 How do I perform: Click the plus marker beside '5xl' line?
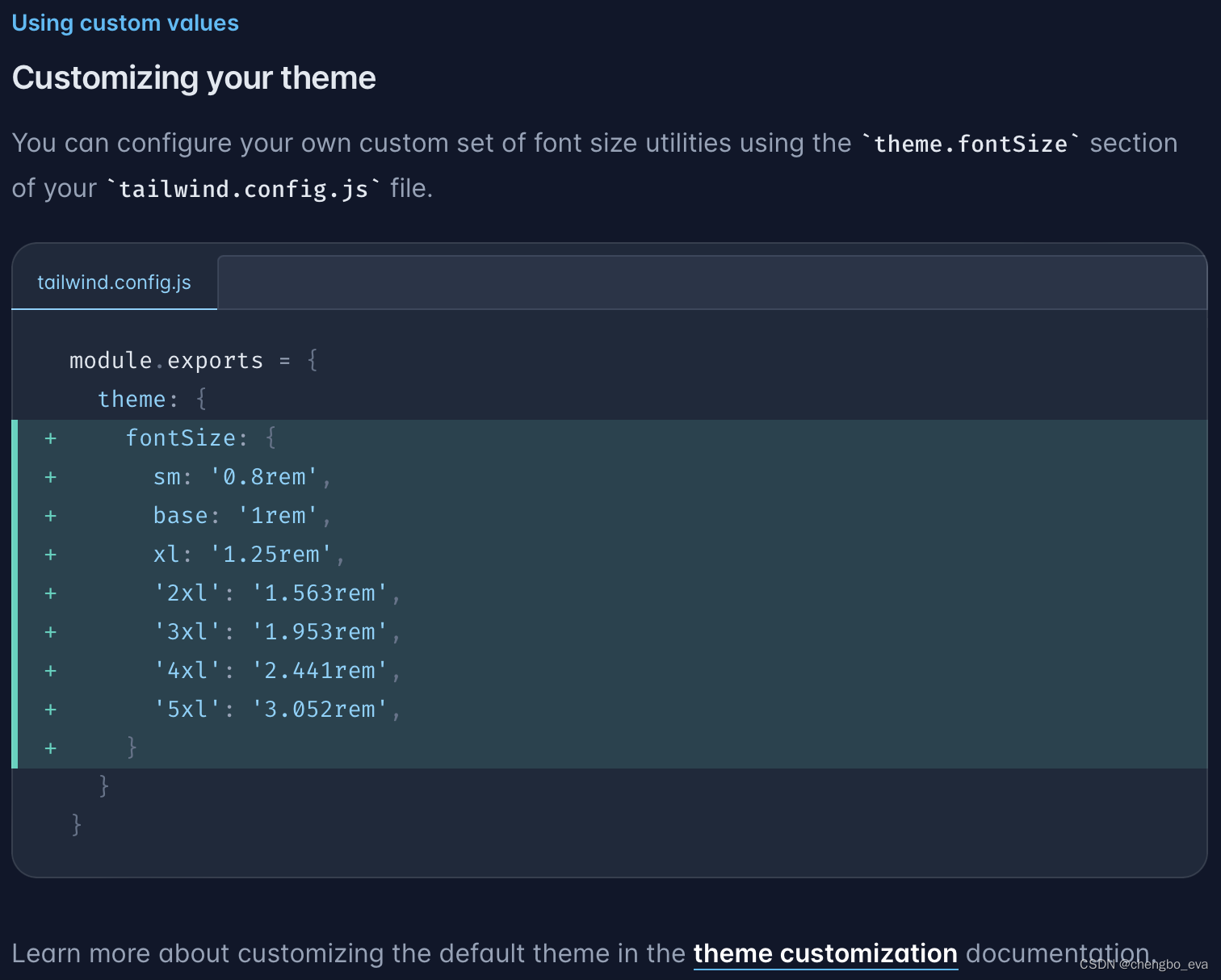pyautogui.click(x=51, y=710)
